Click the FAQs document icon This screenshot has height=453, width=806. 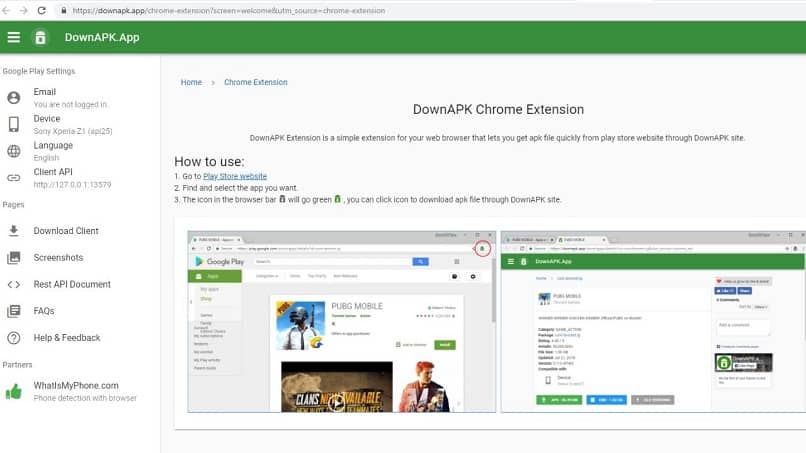(x=14, y=311)
